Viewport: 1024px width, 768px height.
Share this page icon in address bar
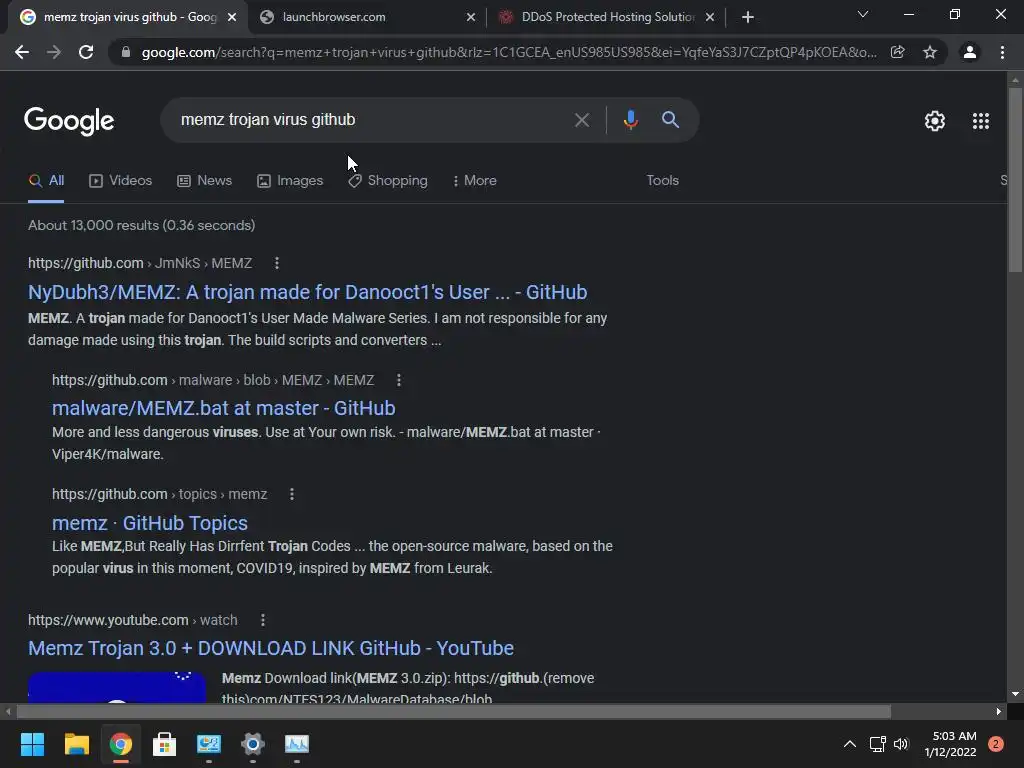(x=898, y=52)
